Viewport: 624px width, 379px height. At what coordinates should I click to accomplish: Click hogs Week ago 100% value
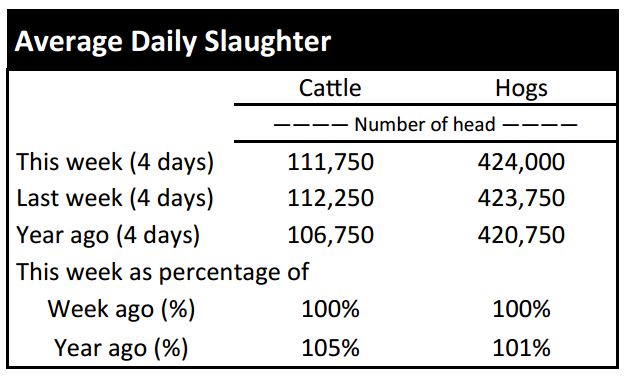coord(521,309)
